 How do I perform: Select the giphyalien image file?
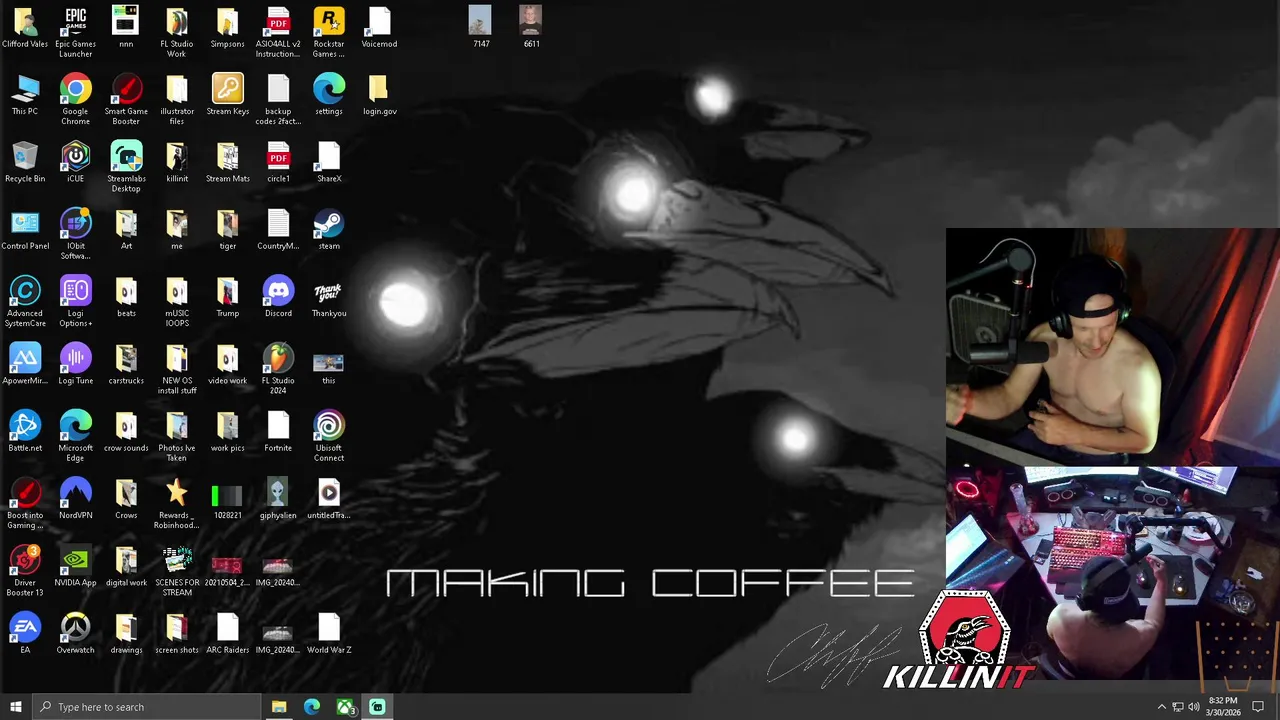(x=278, y=498)
